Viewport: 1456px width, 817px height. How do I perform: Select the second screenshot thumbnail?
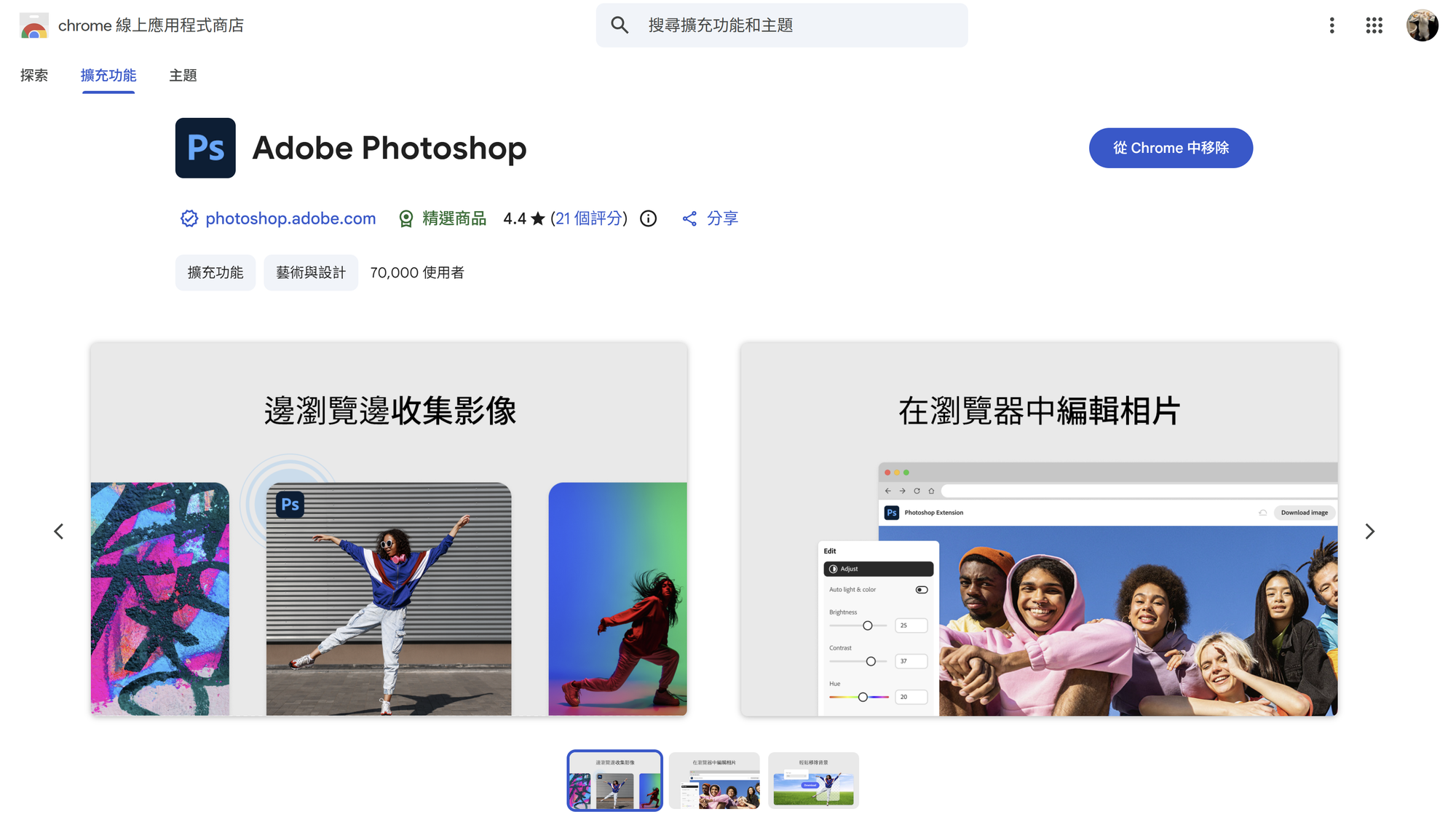pyautogui.click(x=714, y=781)
